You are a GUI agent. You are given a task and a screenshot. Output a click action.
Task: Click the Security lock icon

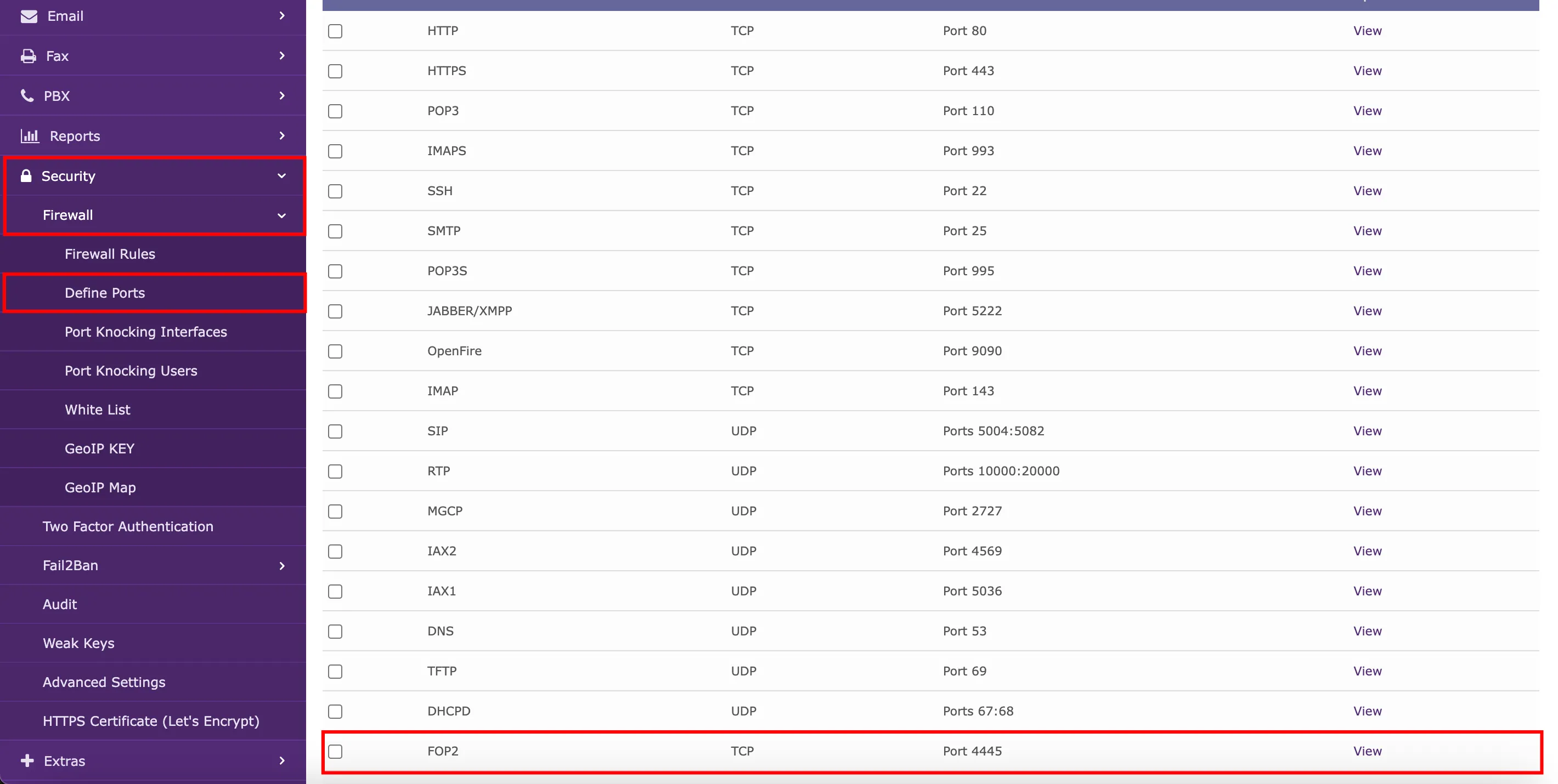pos(26,176)
